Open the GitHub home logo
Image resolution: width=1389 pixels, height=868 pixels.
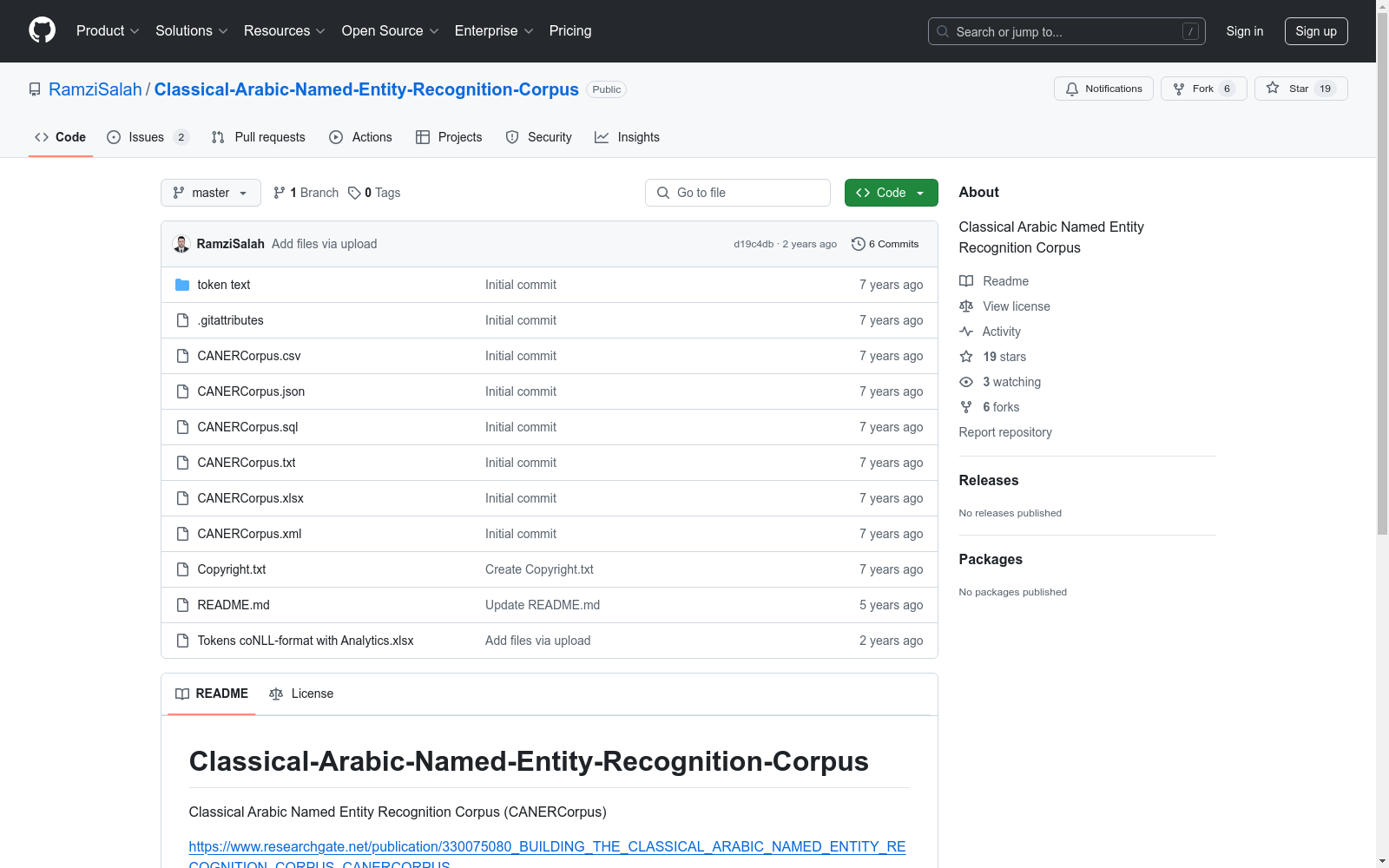pyautogui.click(x=42, y=30)
